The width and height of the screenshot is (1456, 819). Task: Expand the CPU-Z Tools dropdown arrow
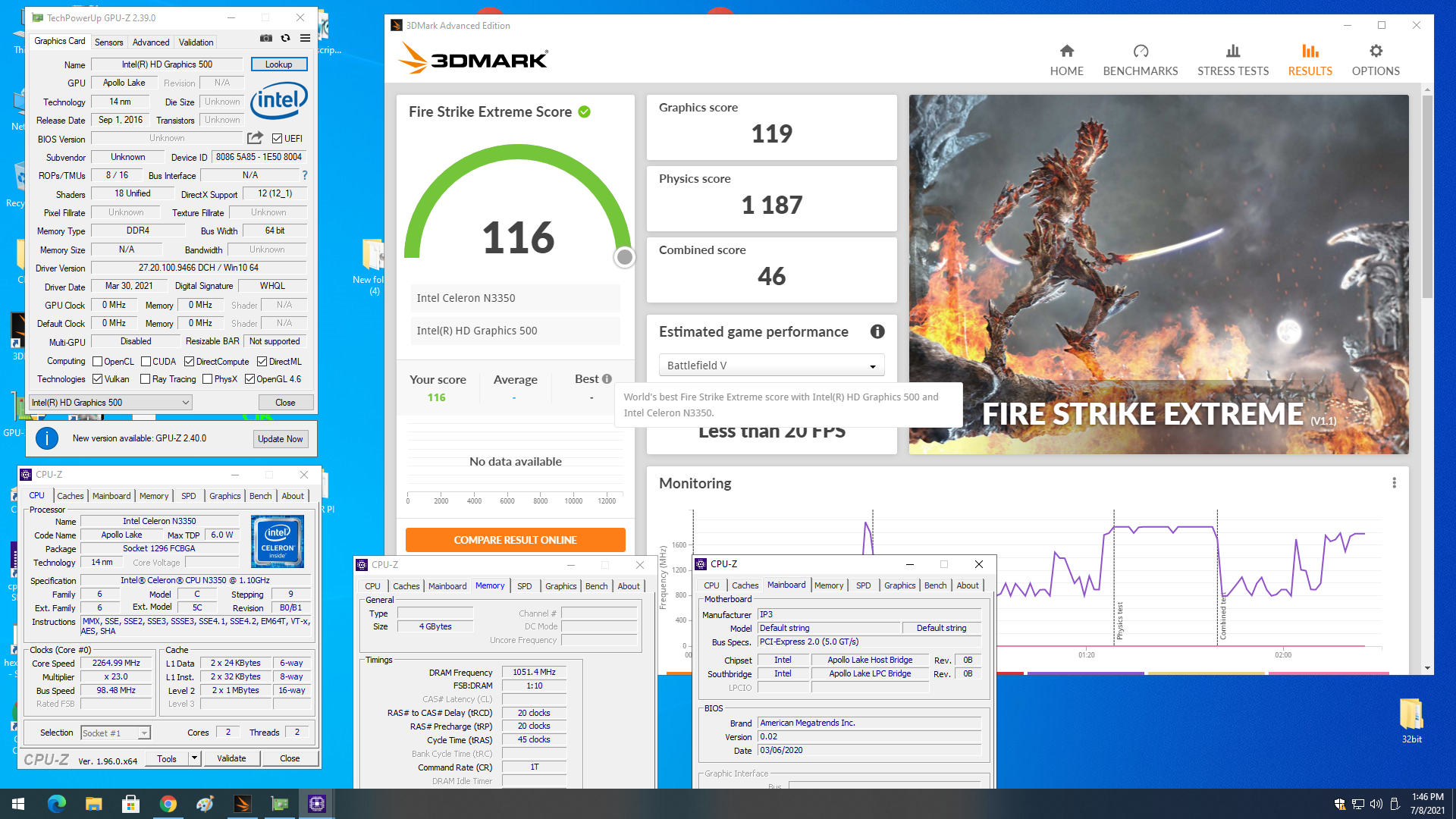tap(194, 758)
